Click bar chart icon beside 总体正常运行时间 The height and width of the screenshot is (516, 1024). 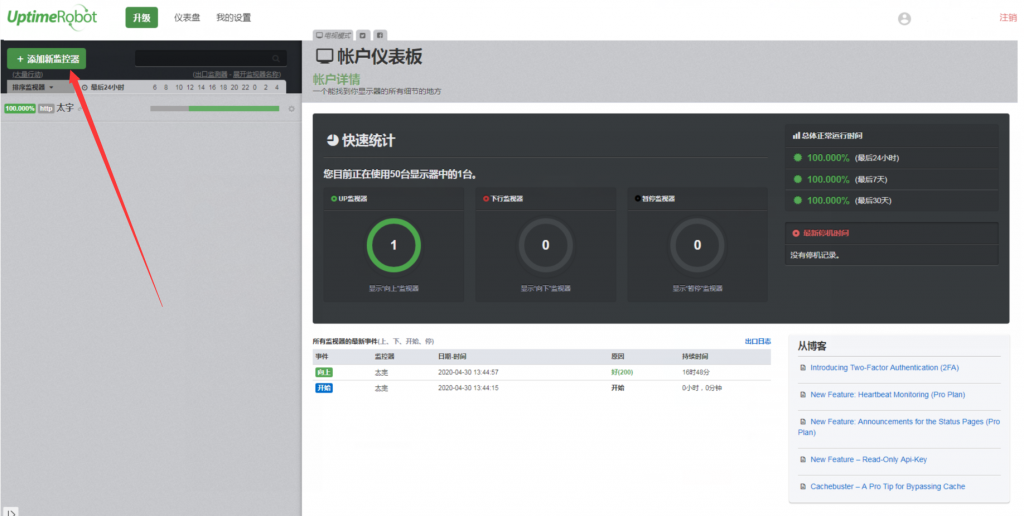(796, 136)
